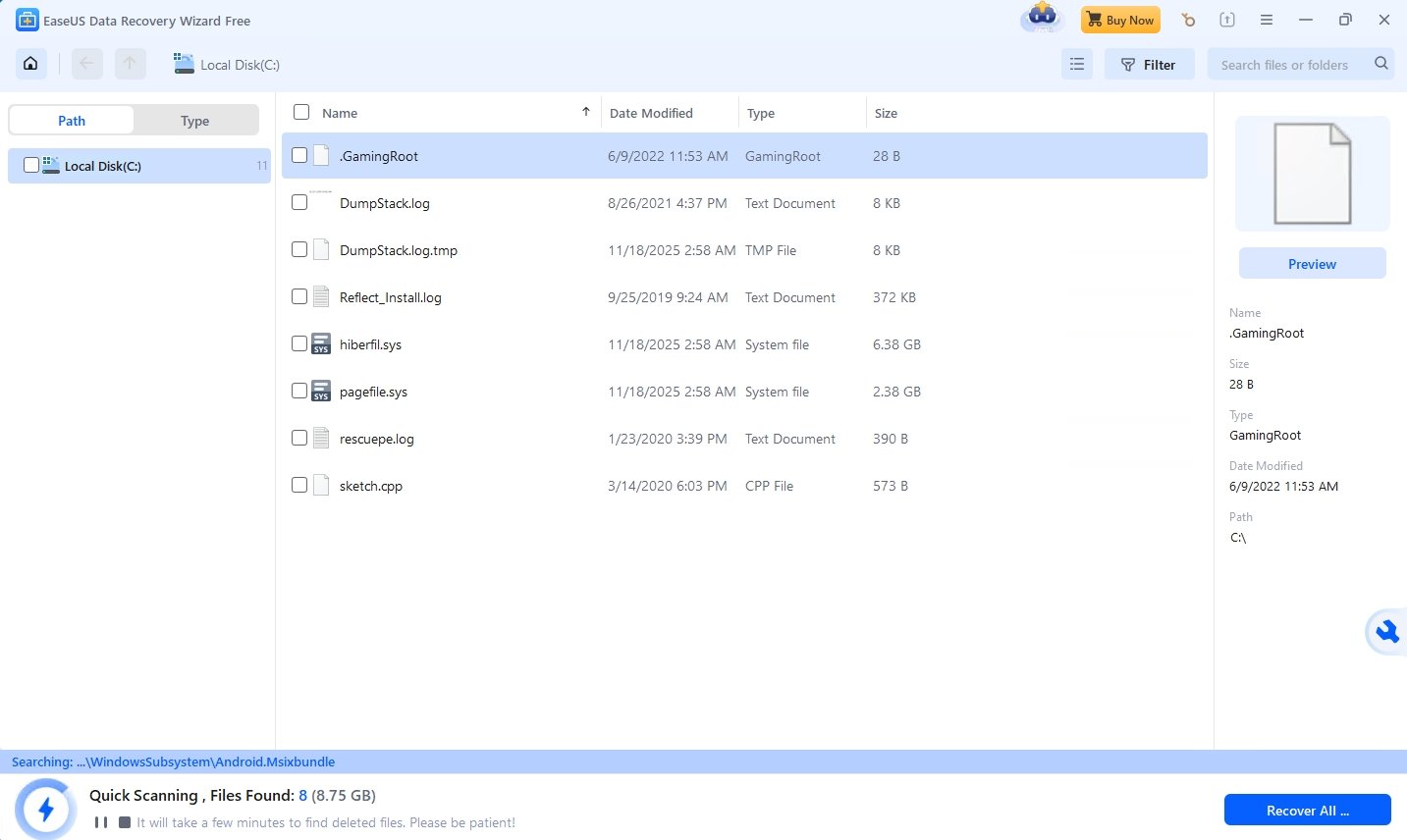Click the search magnifier icon

coord(1381,64)
